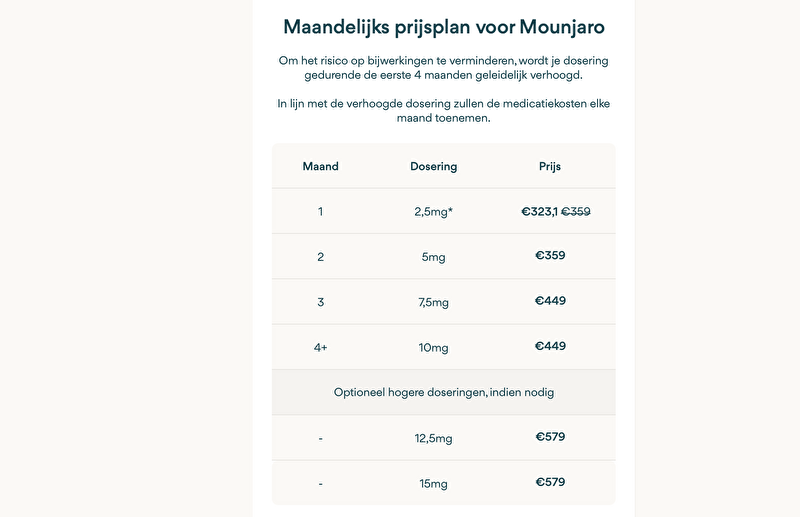The width and height of the screenshot is (800, 517).
Task: Select the "Prijs" column header
Action: click(x=550, y=166)
